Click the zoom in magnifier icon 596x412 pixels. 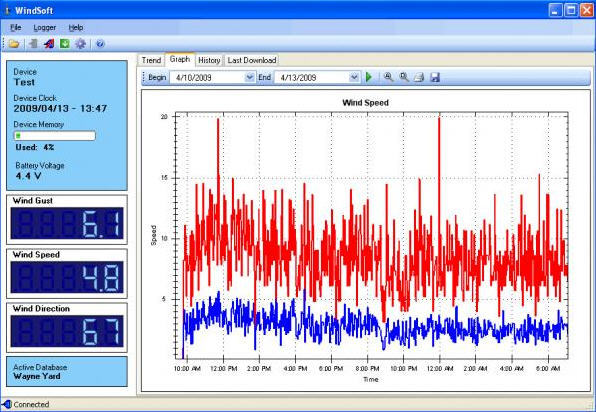[388, 77]
